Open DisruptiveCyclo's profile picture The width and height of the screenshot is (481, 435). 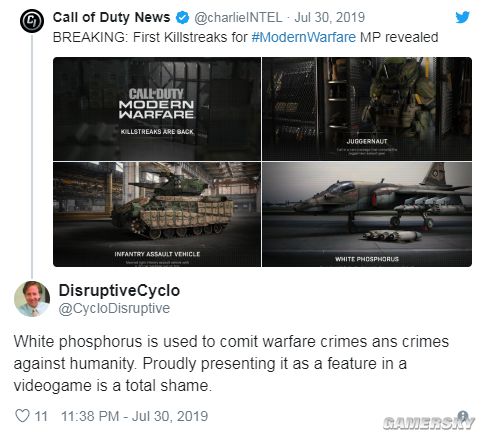pyautogui.click(x=32, y=299)
